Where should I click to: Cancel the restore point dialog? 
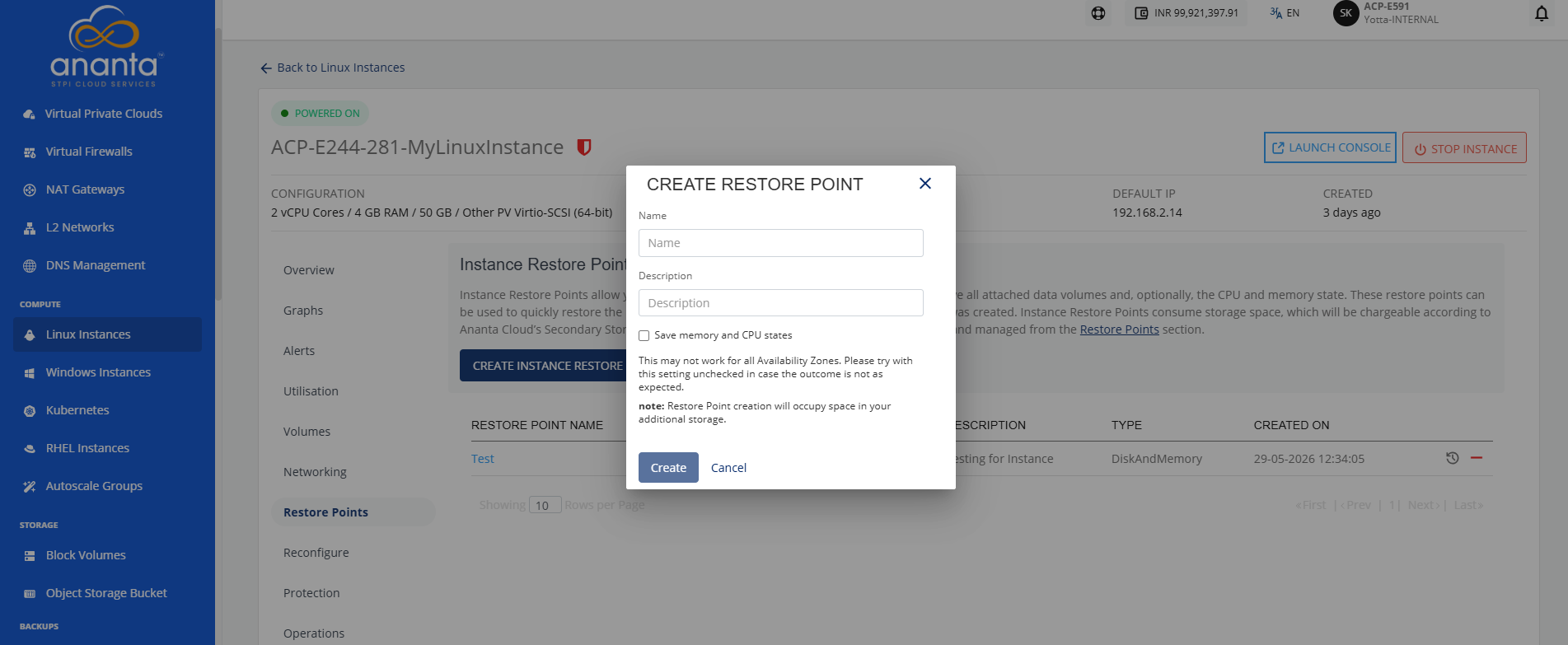point(728,468)
